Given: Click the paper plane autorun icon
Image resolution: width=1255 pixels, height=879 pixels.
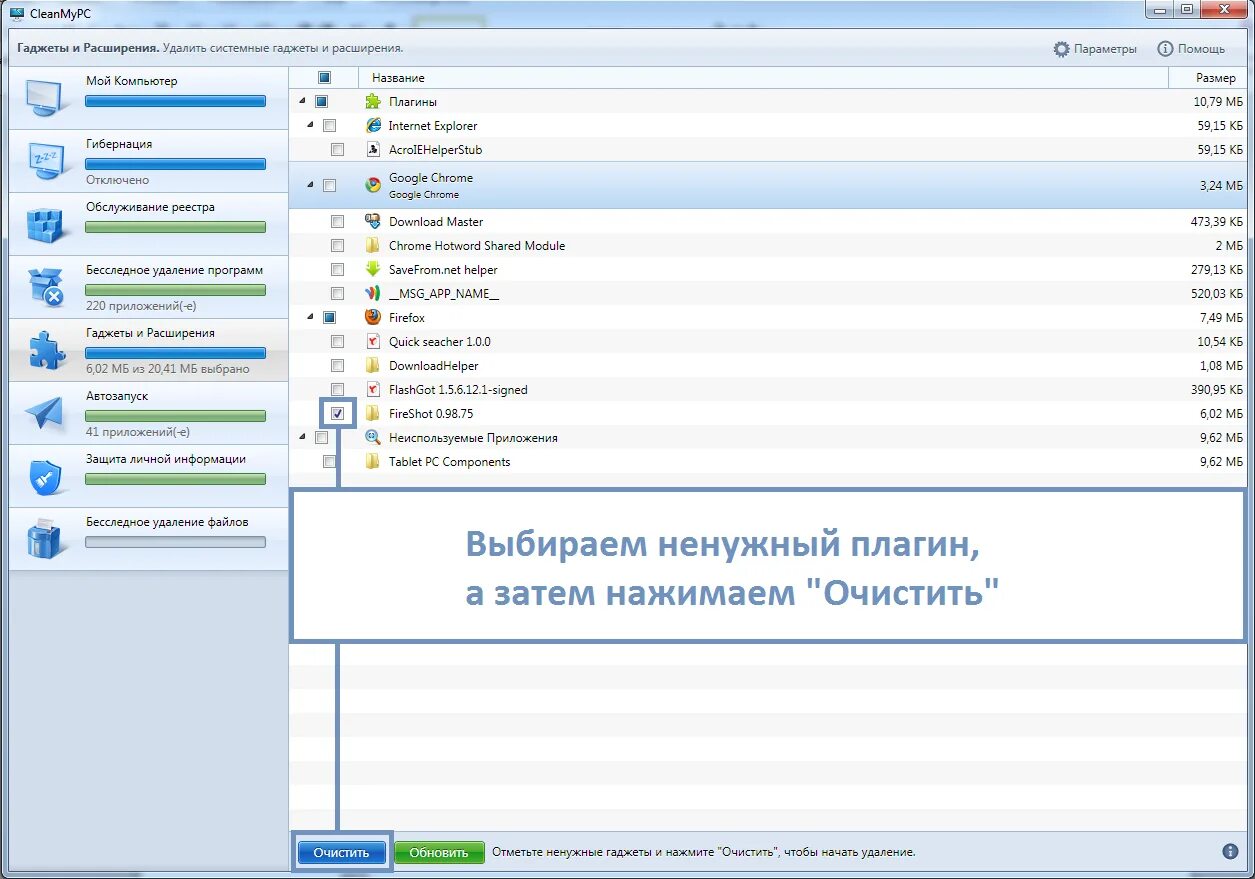Looking at the screenshot, I should (x=46, y=413).
